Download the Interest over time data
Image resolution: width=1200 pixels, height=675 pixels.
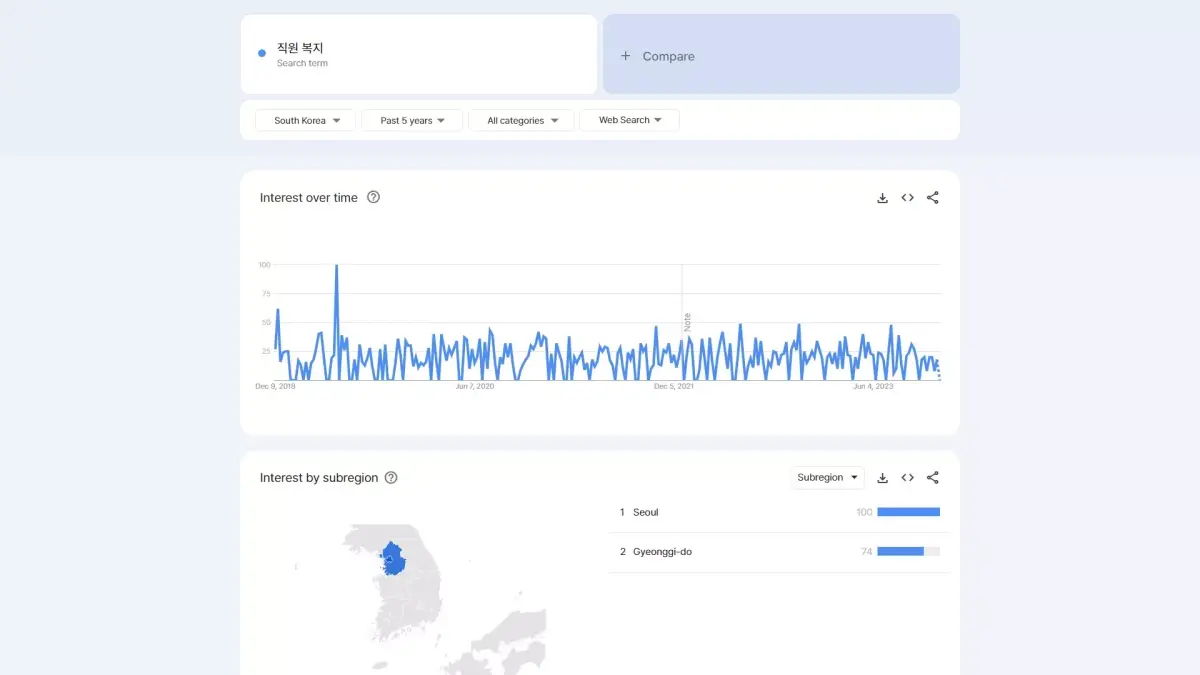pyautogui.click(x=882, y=198)
